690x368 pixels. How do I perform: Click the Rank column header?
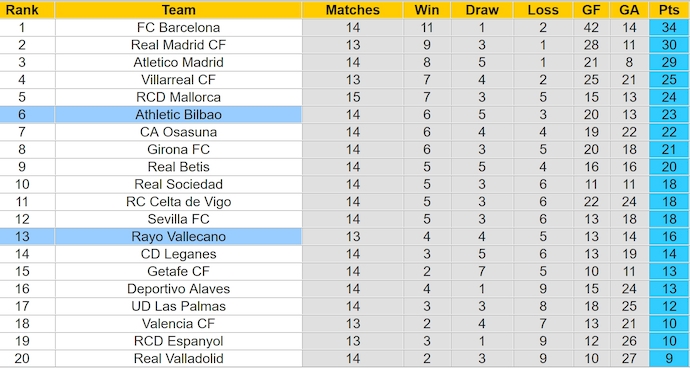coord(22,10)
